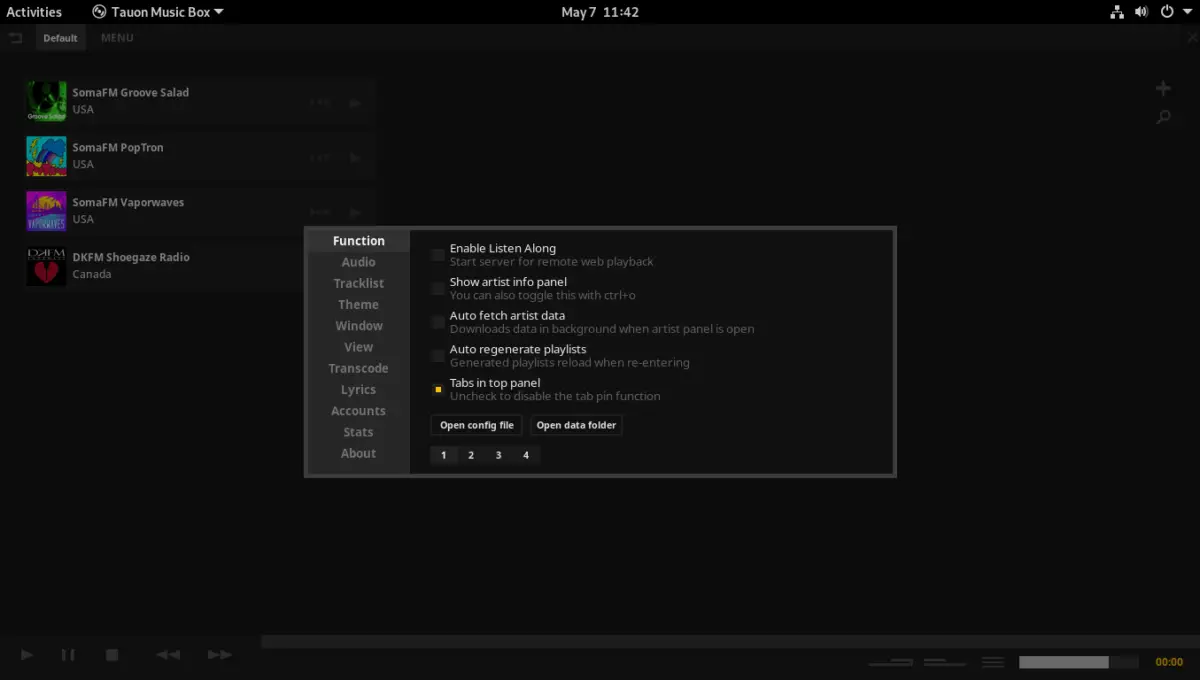Enable the Listen Along checkbox
The width and height of the screenshot is (1200, 680).
click(x=438, y=255)
